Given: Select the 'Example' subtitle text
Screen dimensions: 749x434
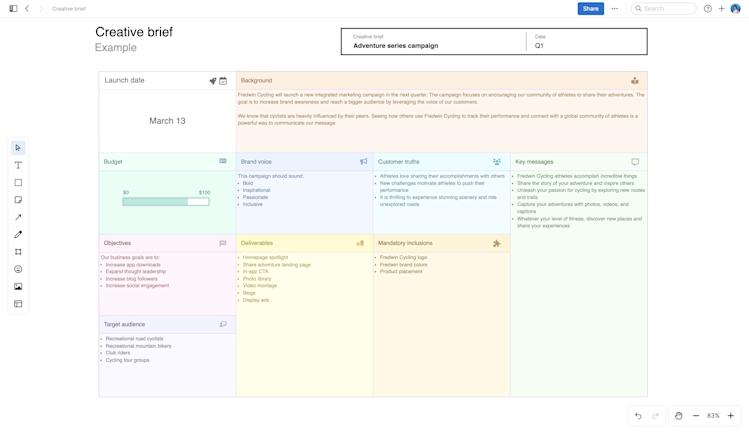Looking at the screenshot, I should coord(116,48).
